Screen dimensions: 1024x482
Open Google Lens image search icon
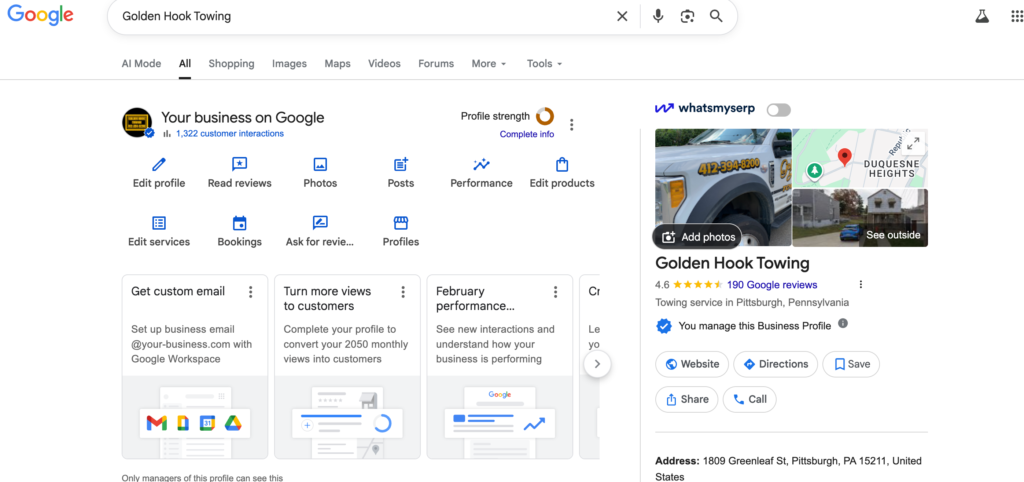(x=687, y=16)
